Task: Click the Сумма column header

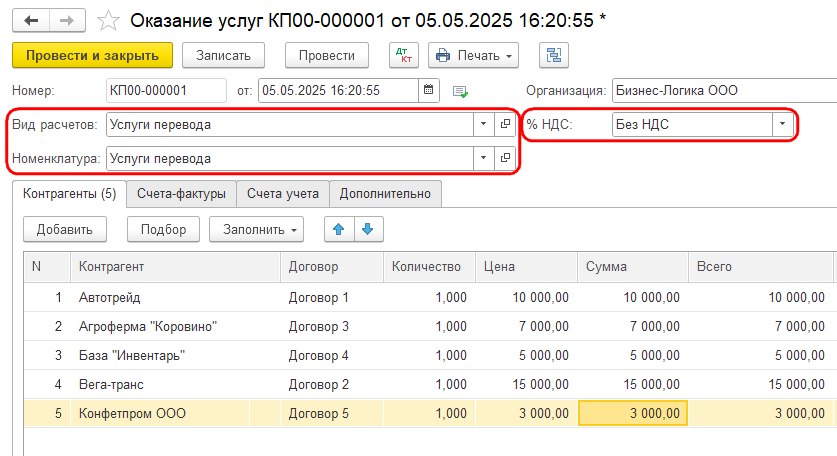Action: point(633,267)
